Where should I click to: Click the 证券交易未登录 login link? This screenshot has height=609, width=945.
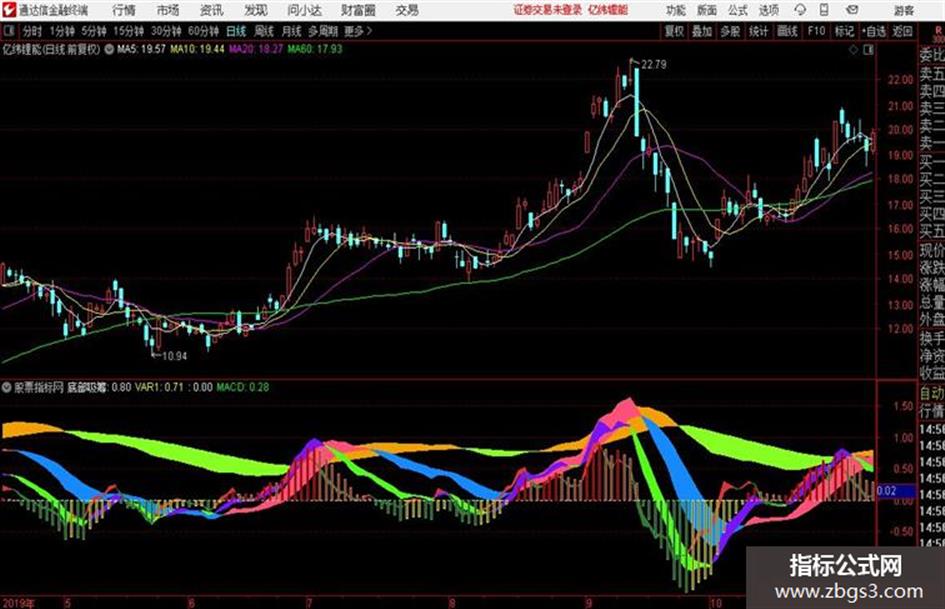point(547,10)
